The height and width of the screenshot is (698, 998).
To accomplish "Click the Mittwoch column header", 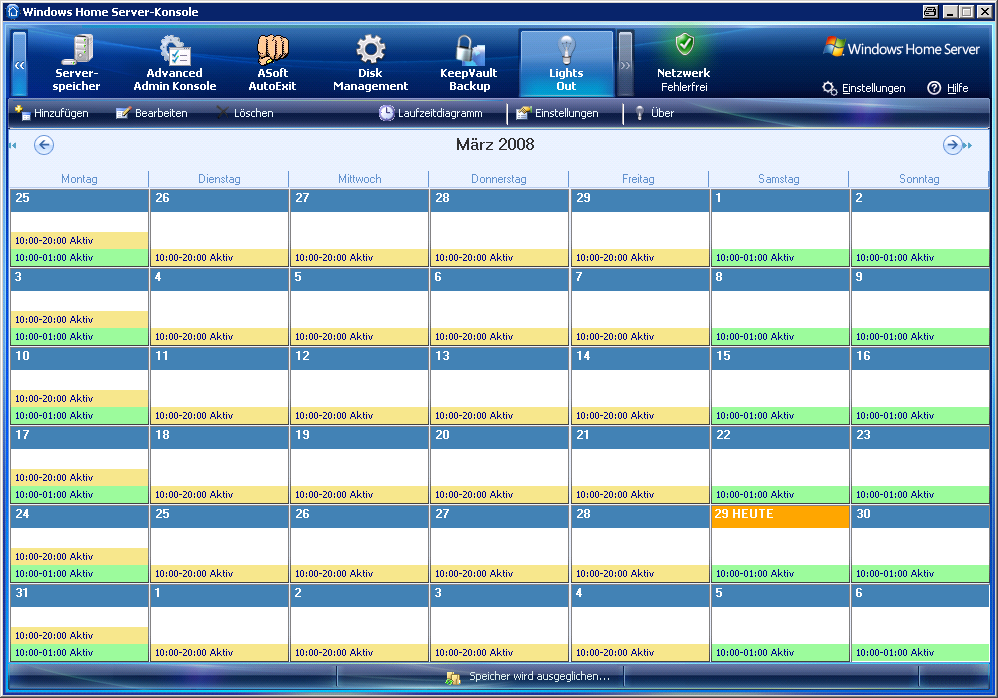I will point(360,179).
